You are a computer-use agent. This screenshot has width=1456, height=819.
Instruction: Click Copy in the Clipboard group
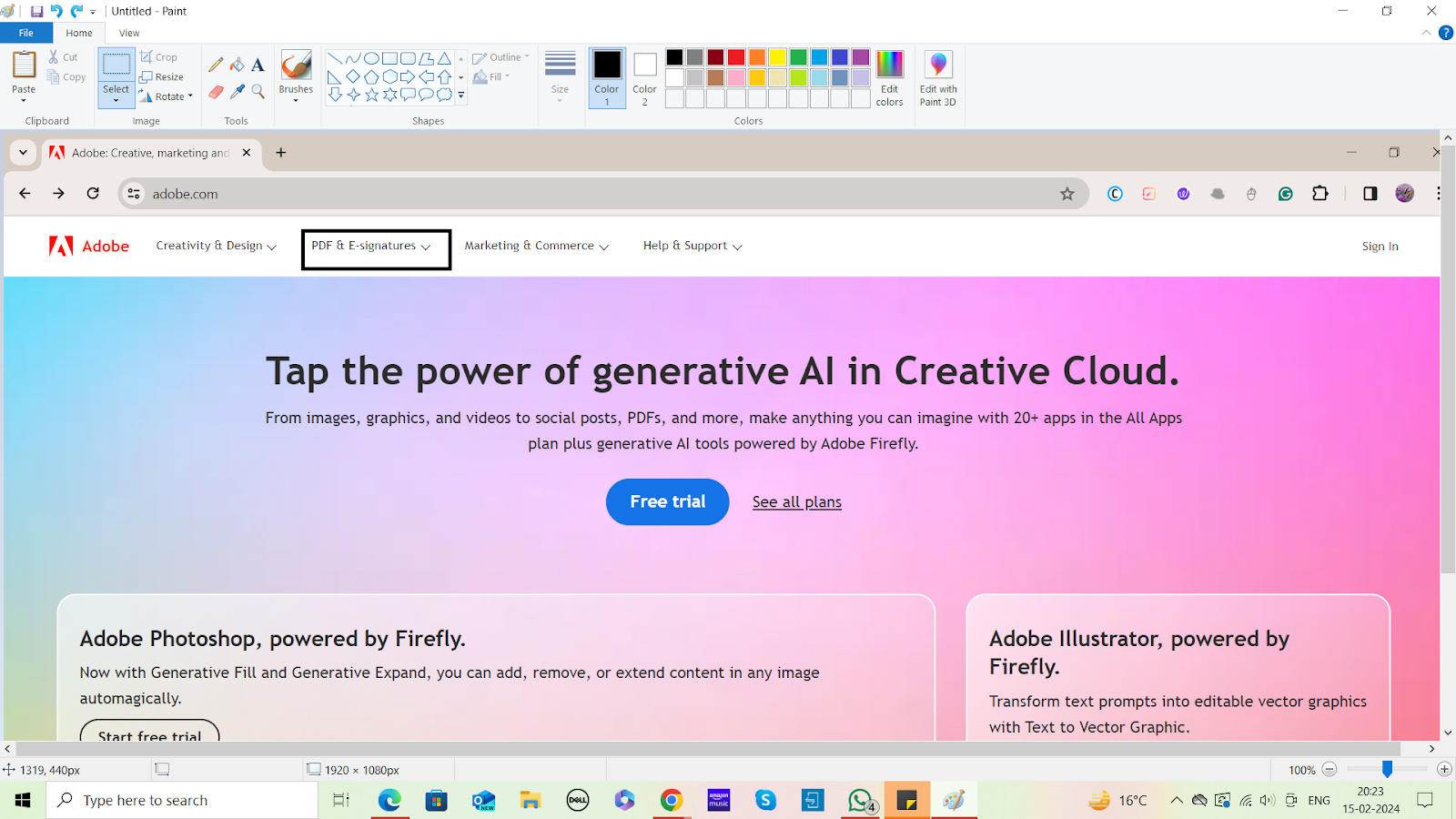click(66, 77)
